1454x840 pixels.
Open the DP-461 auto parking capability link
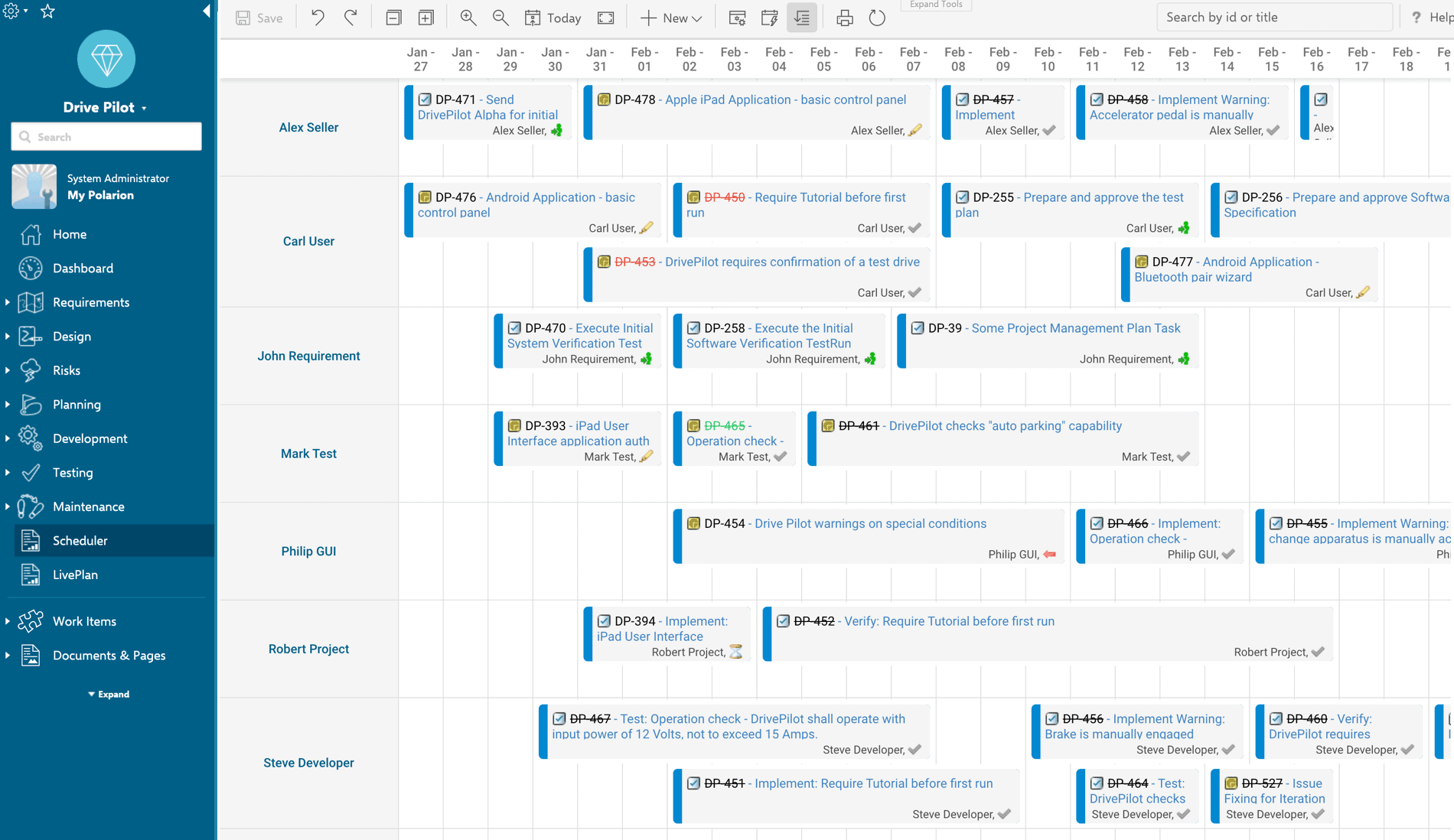coord(1006,425)
